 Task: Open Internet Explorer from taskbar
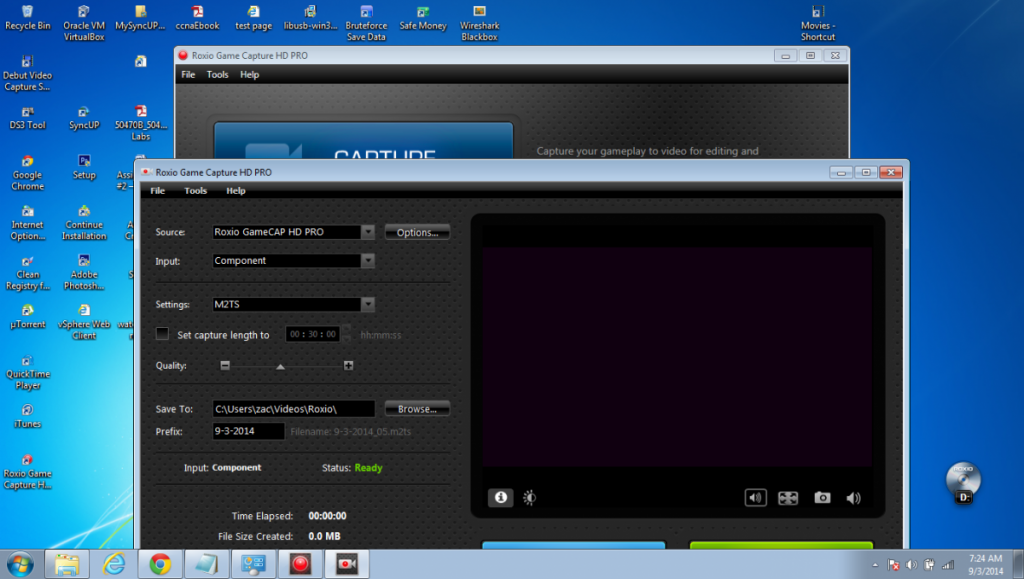114,564
